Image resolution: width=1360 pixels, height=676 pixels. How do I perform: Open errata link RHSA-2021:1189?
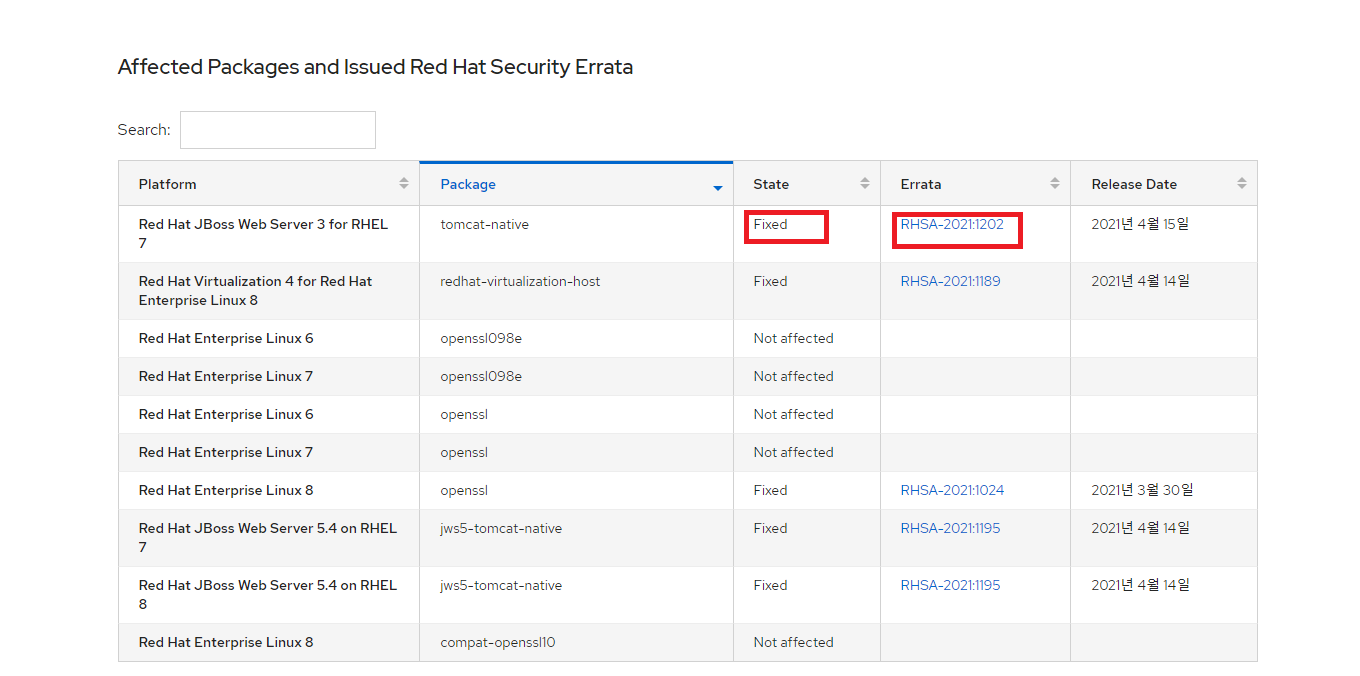click(950, 282)
